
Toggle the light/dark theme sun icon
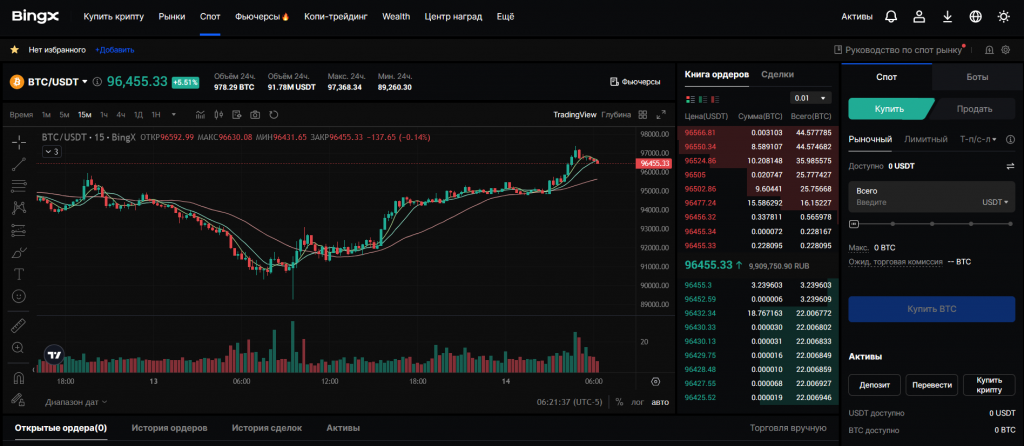[x=1004, y=16]
